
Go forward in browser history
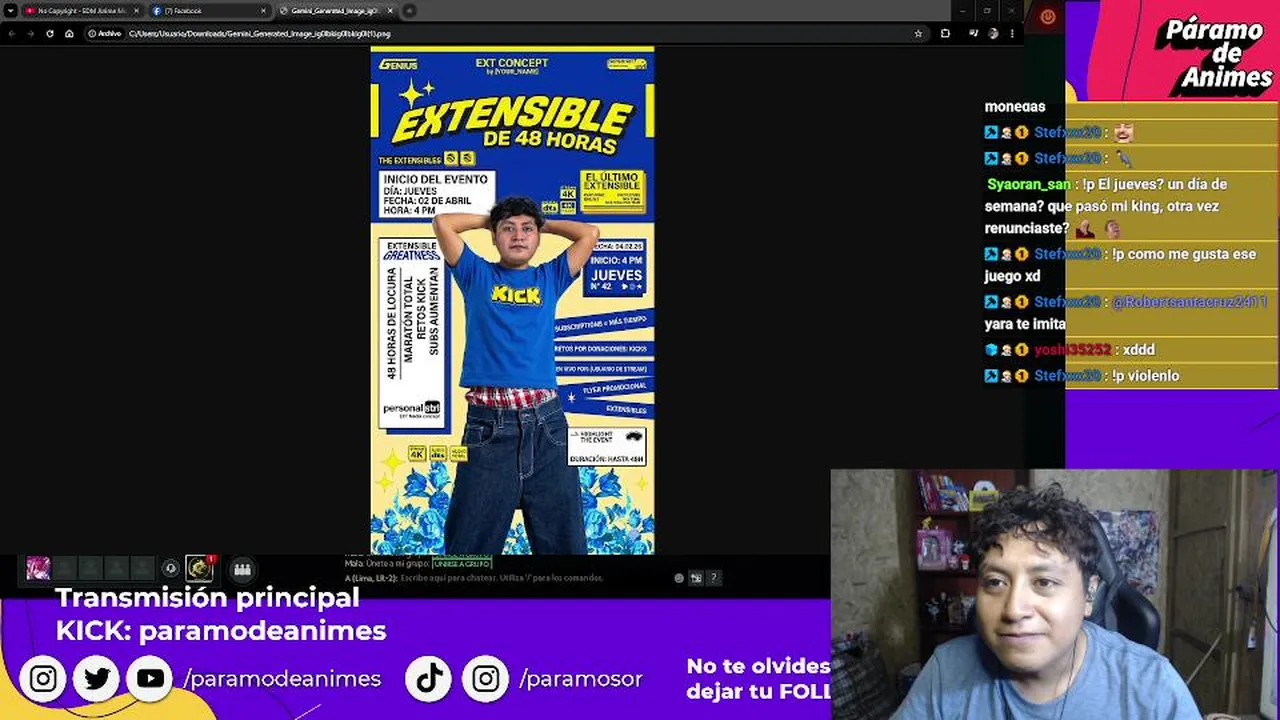31,33
